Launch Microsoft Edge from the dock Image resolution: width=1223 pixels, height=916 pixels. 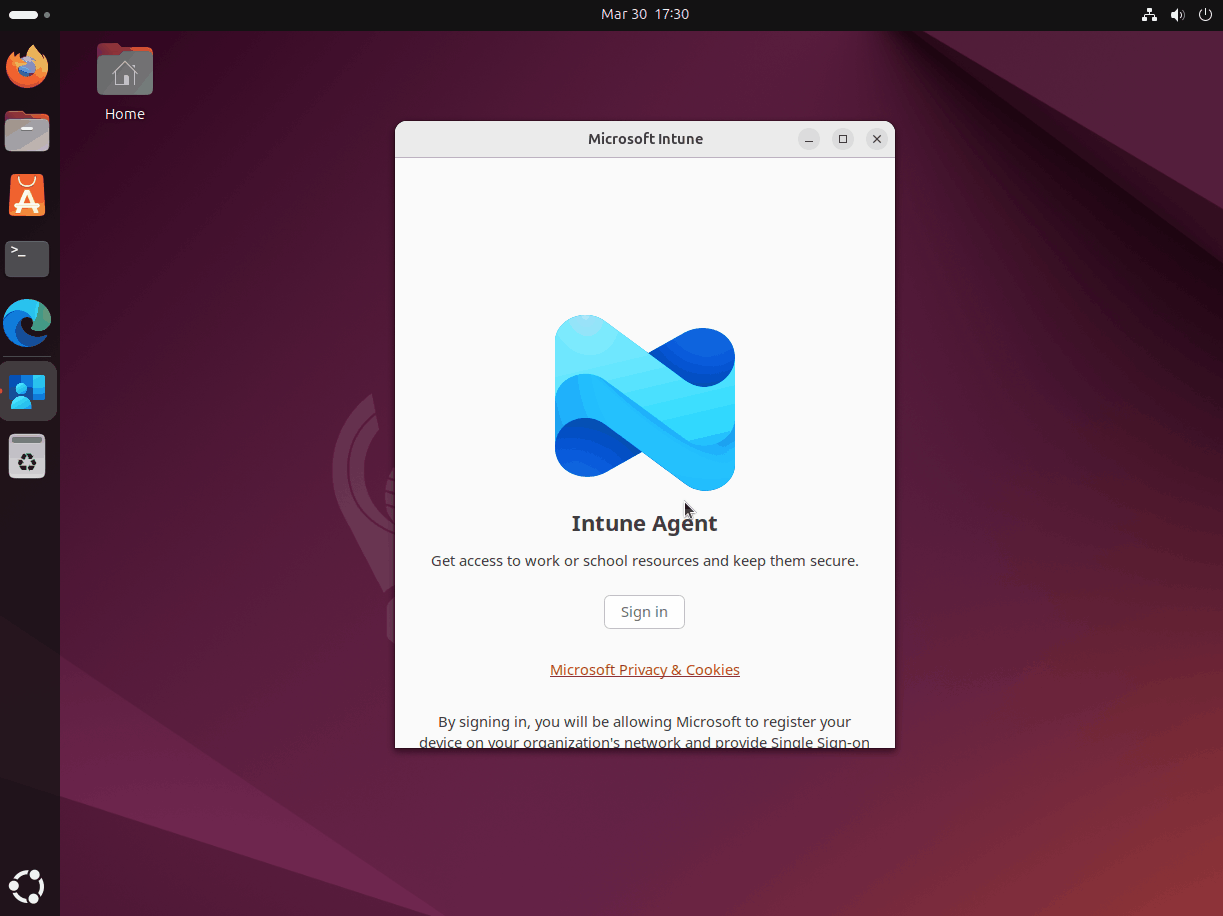point(27,323)
